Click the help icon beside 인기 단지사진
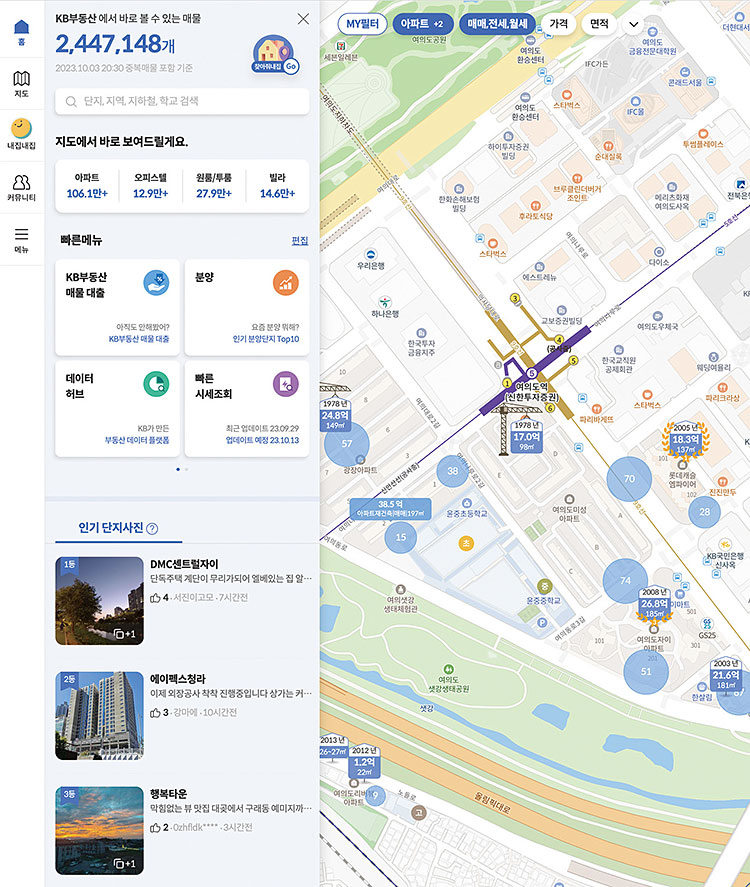 pyautogui.click(x=152, y=528)
